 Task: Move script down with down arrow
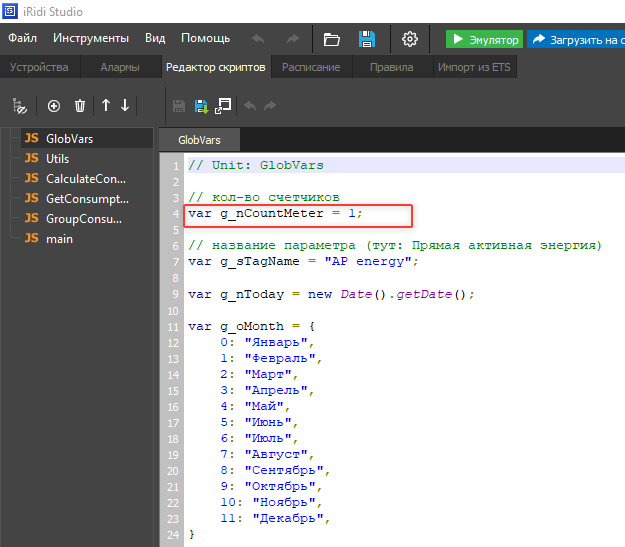125,105
